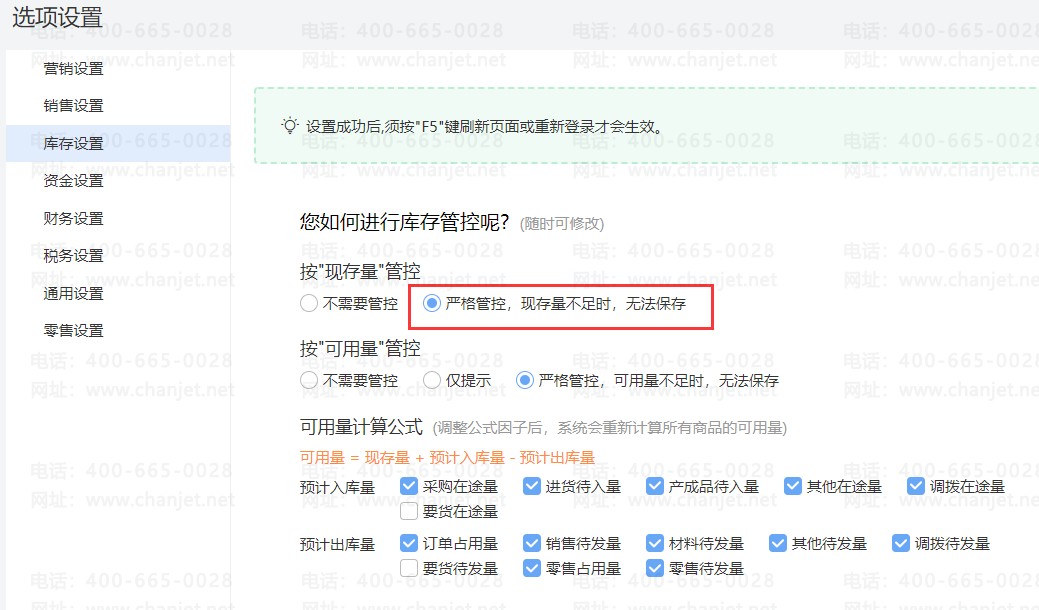Select the 仅提示 radio option
The height and width of the screenshot is (610, 1039).
click(x=432, y=380)
